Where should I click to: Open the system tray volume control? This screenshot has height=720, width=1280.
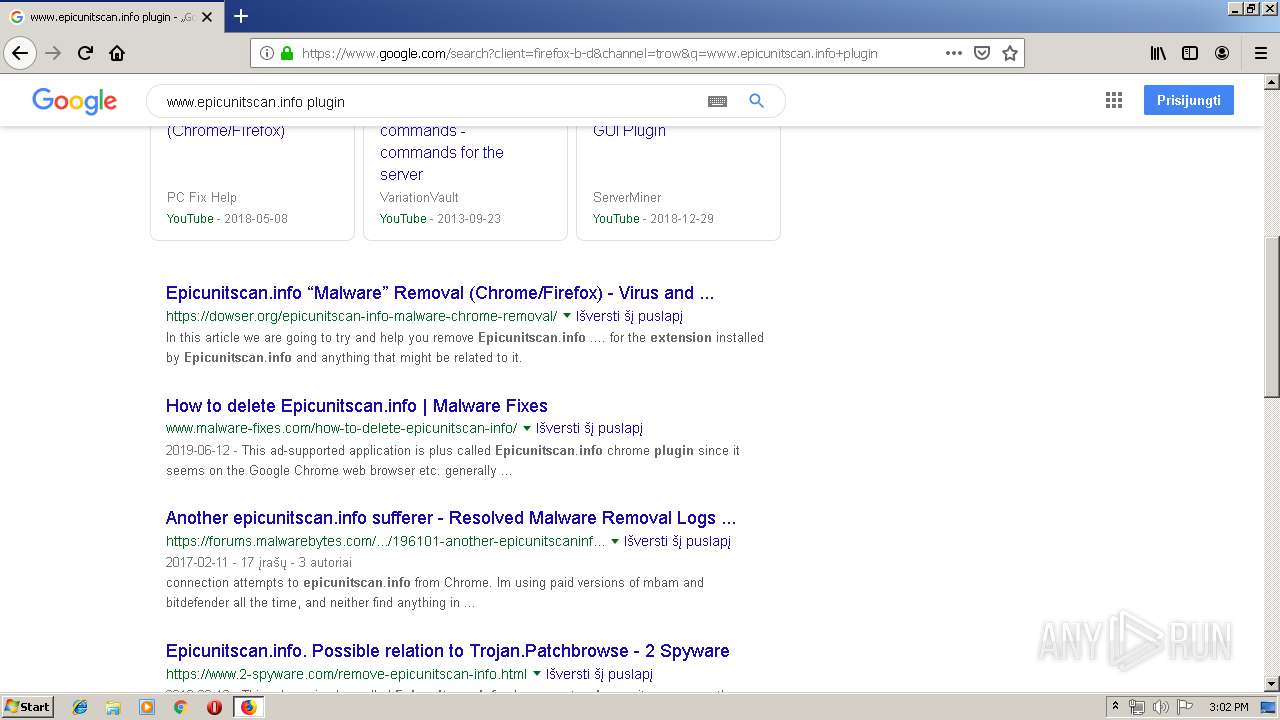tap(1160, 707)
